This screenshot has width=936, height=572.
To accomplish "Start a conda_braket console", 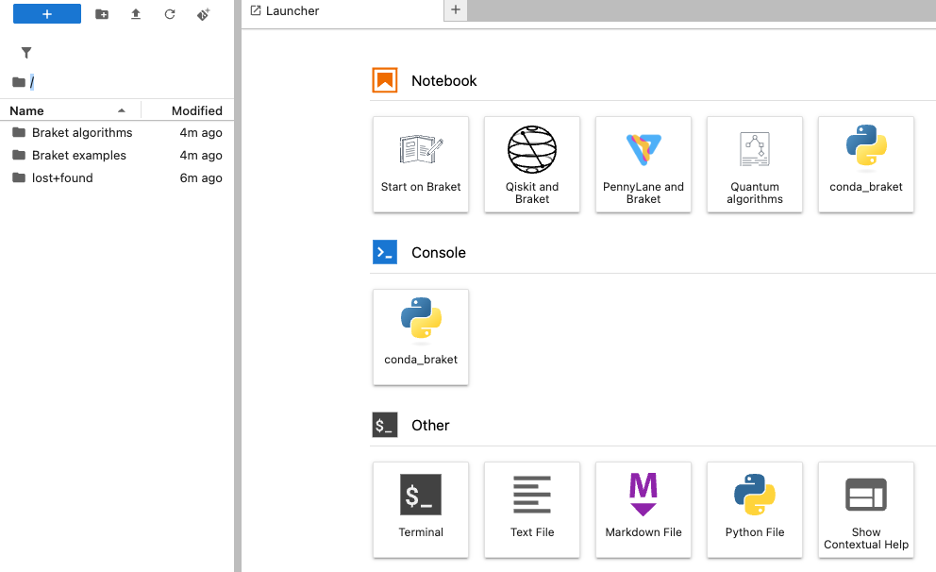I will [x=421, y=337].
